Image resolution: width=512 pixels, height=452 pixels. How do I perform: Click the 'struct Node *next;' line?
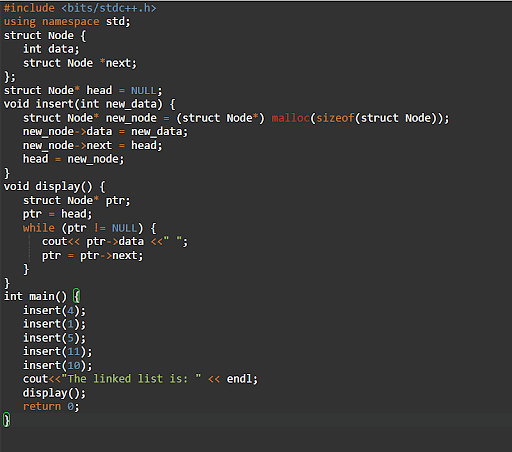[80, 63]
